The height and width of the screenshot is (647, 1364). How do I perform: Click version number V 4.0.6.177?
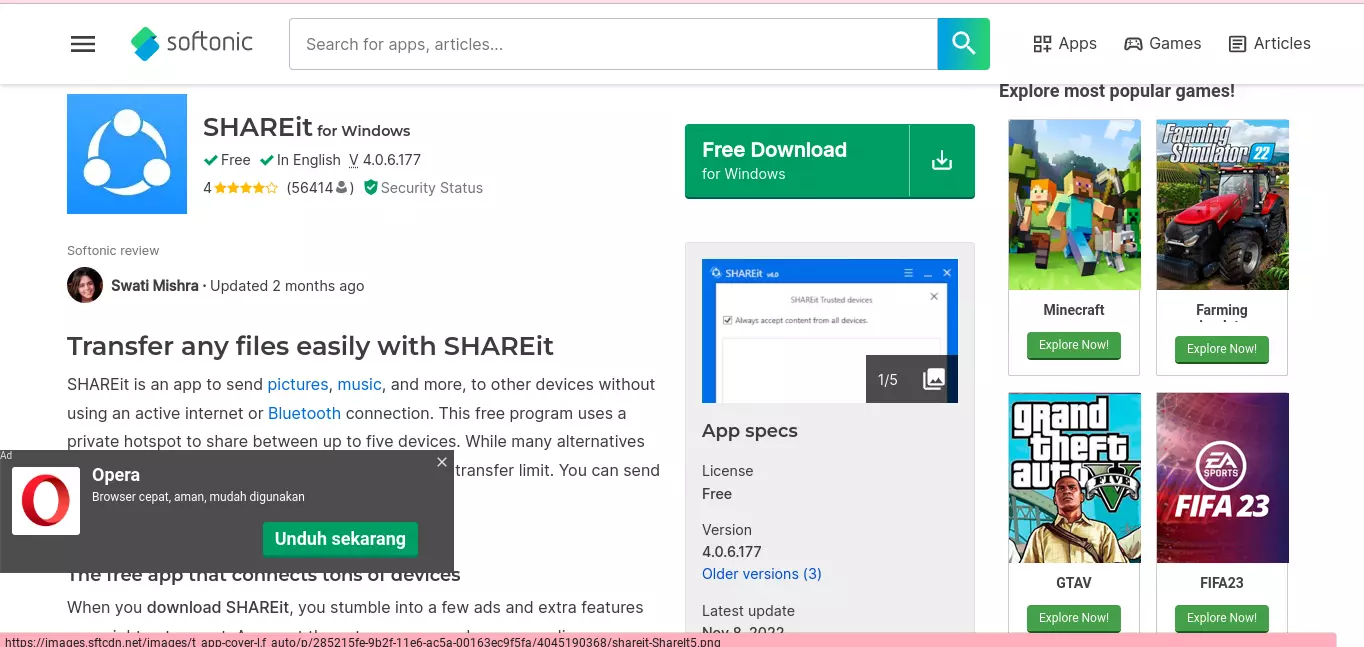coord(385,160)
